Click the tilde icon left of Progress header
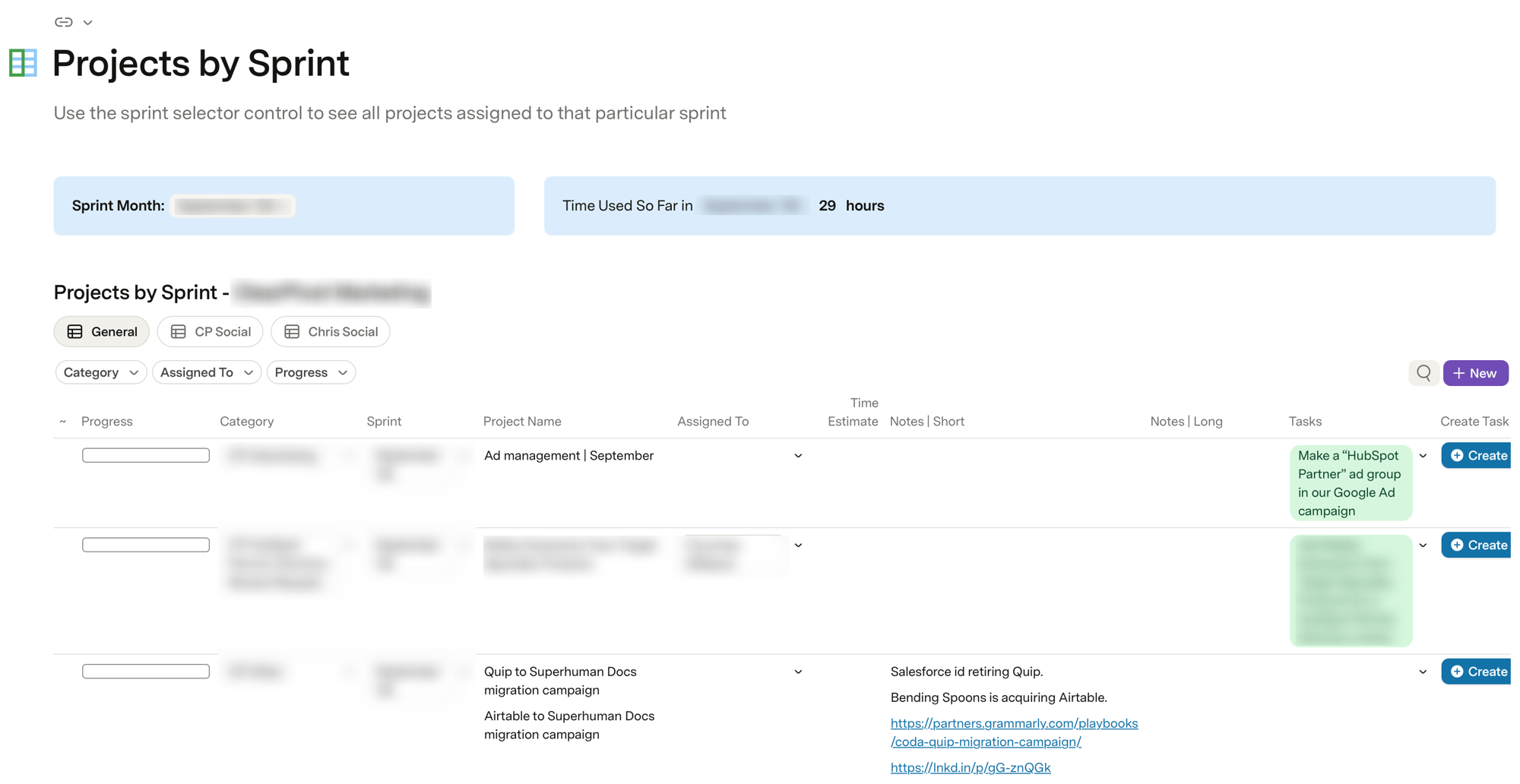 click(63, 422)
